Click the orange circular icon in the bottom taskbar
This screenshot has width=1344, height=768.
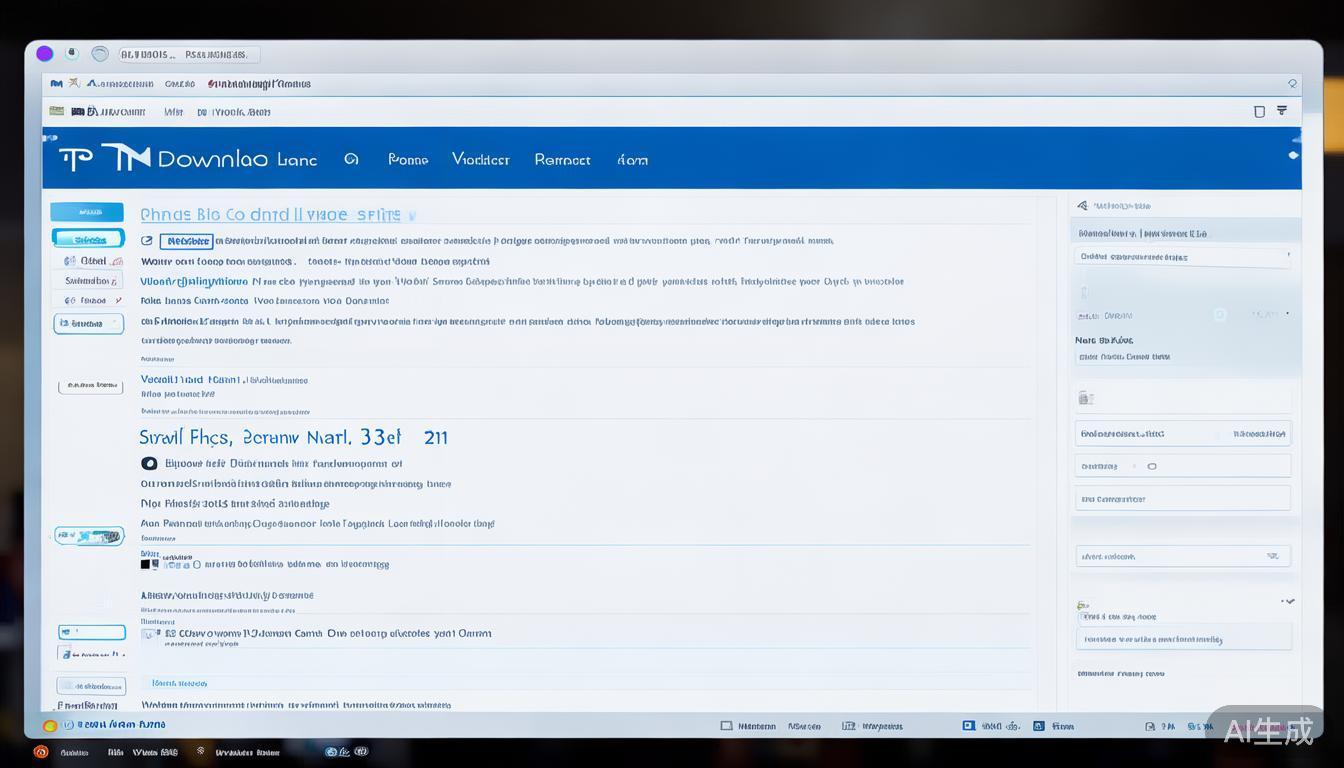pos(41,752)
